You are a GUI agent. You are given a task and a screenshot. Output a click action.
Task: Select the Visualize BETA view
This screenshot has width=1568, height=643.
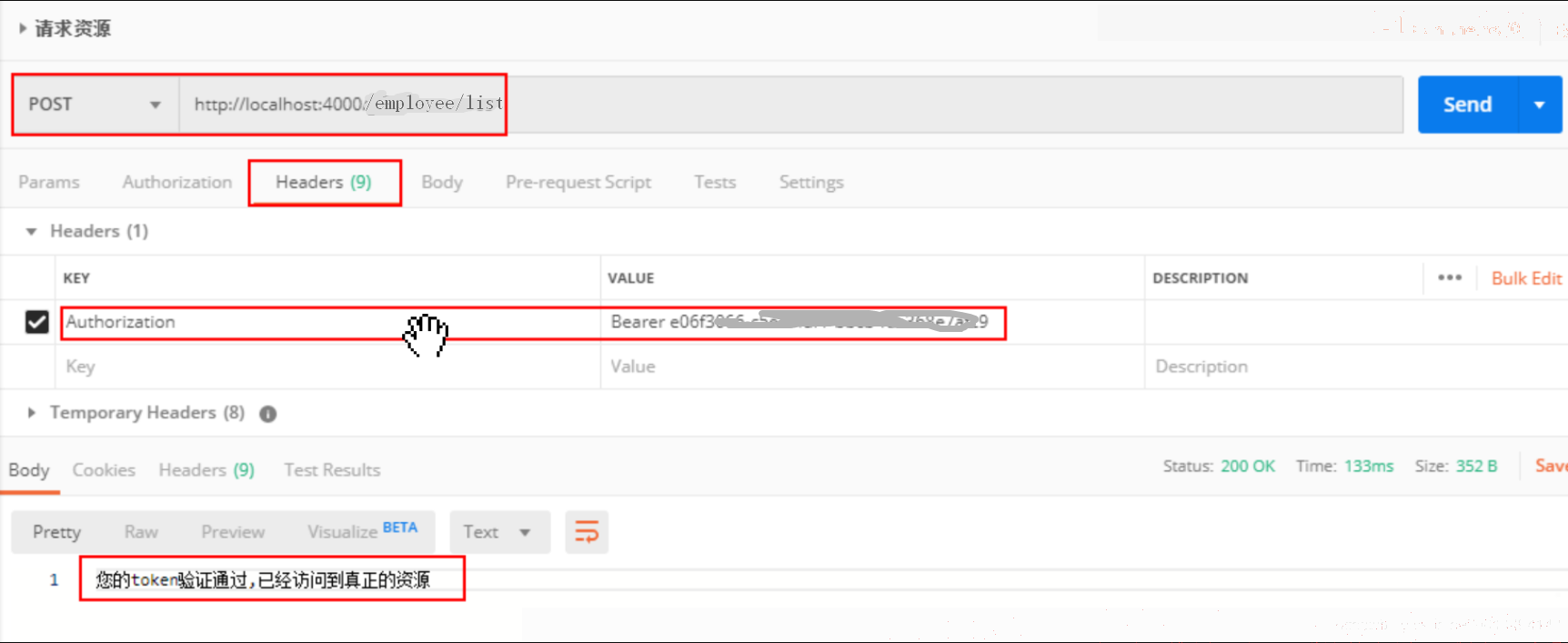[362, 531]
